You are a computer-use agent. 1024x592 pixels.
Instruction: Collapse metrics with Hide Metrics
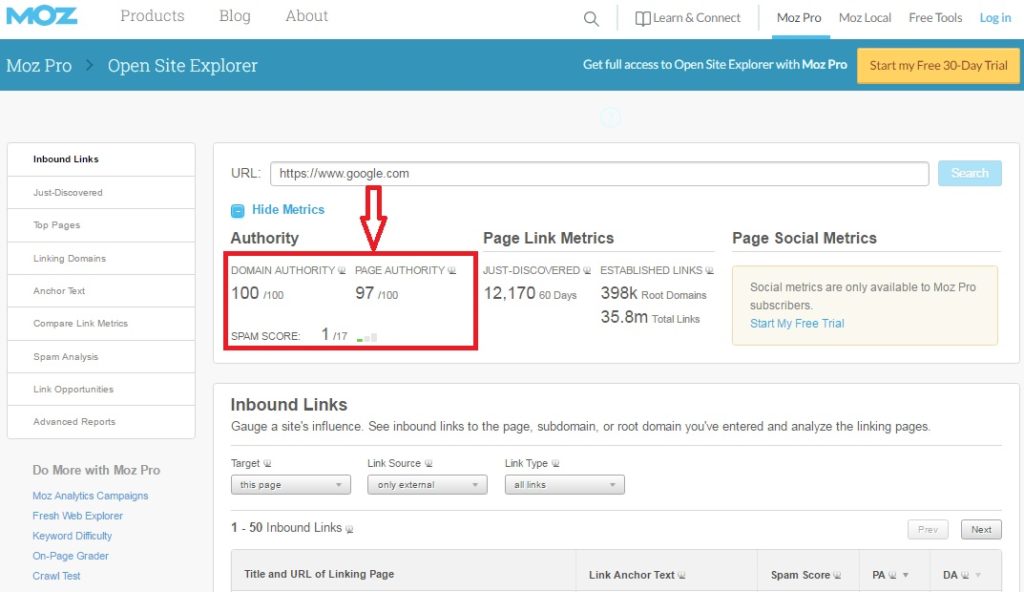tap(288, 210)
